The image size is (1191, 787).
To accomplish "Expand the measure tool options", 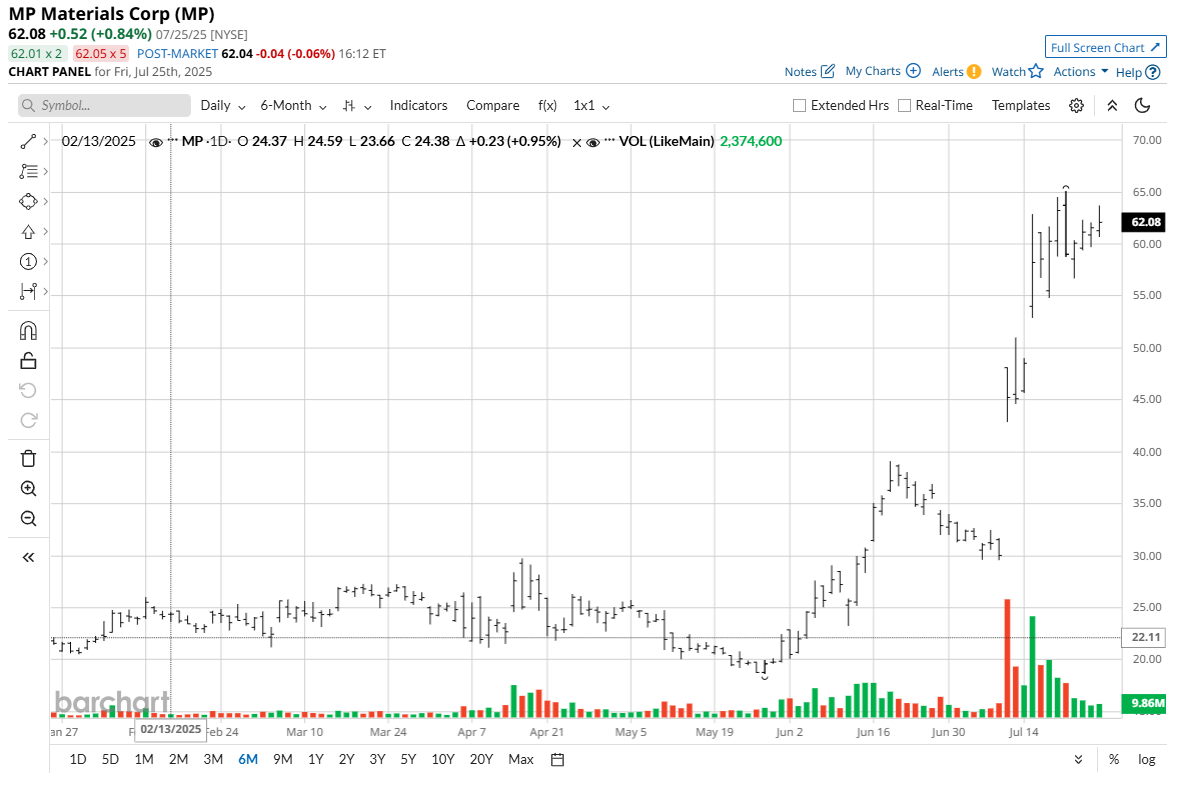I will 46,291.
